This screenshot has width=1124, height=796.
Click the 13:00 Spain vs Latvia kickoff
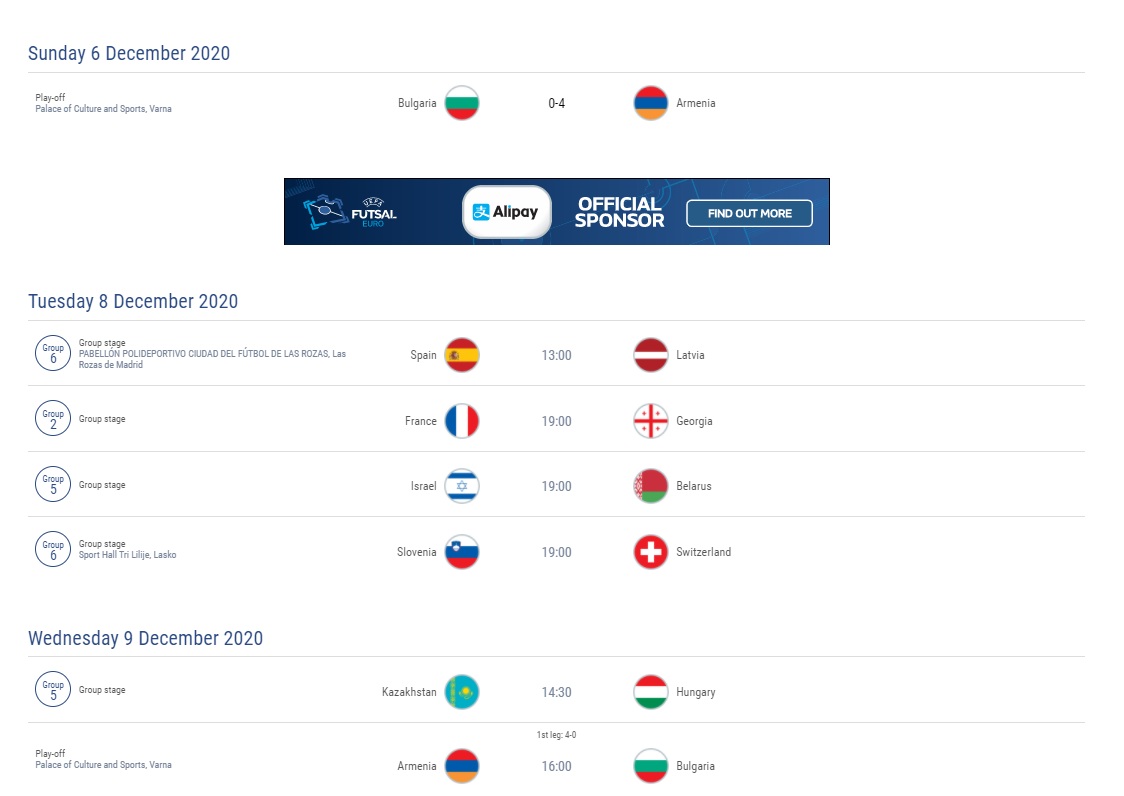[x=556, y=355]
